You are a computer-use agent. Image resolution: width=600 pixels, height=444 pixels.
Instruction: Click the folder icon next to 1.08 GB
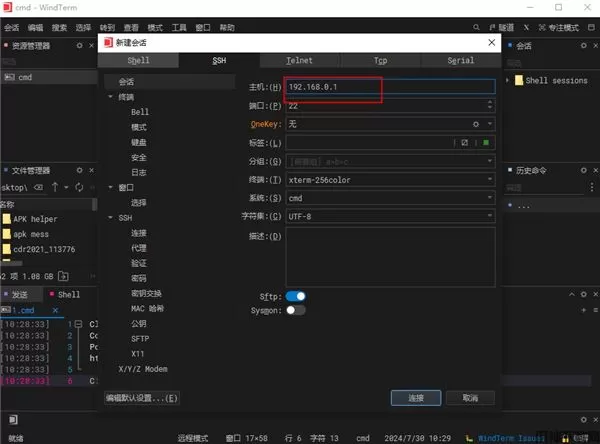[63, 276]
